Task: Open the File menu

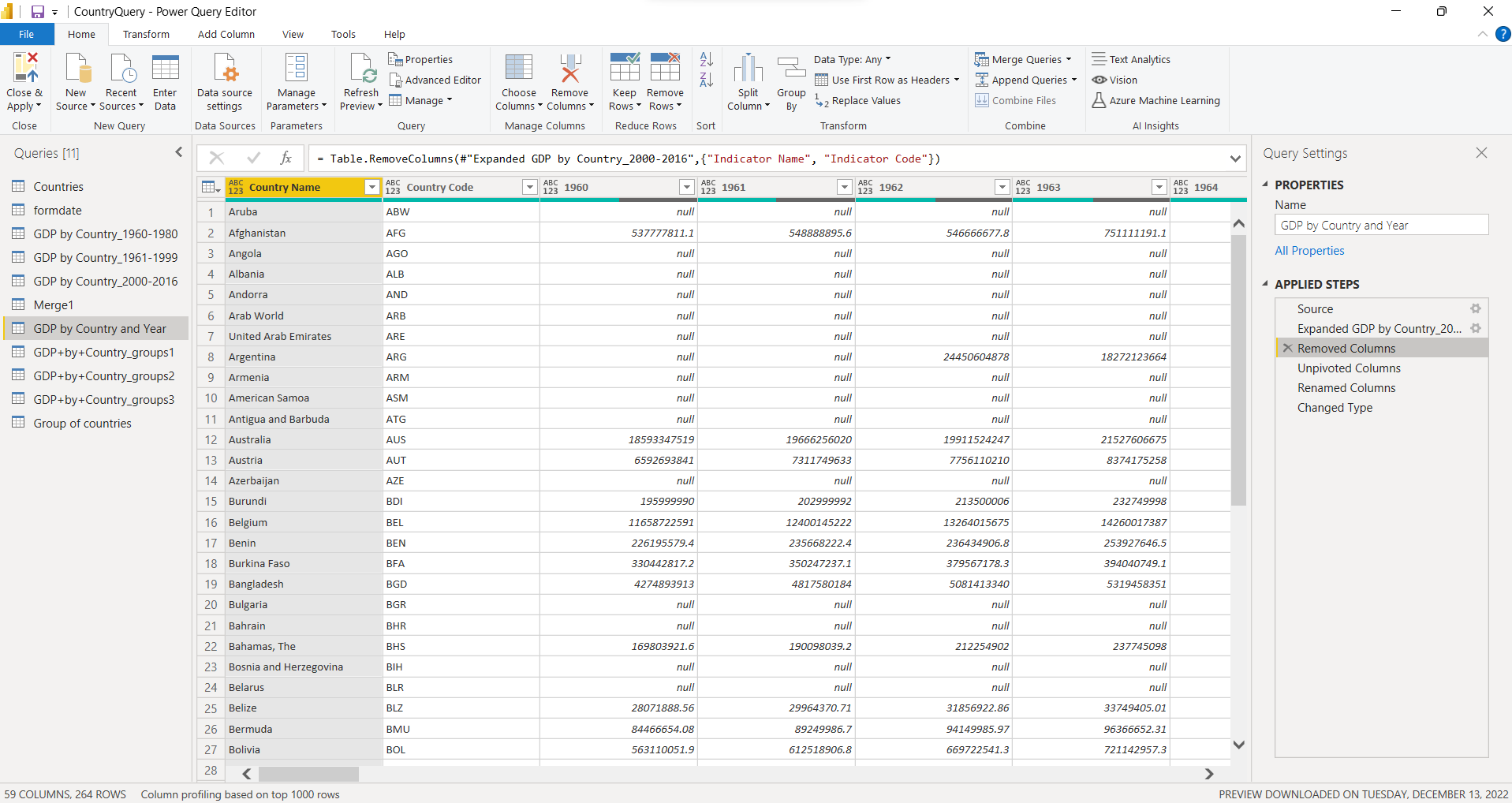Action: click(x=27, y=34)
